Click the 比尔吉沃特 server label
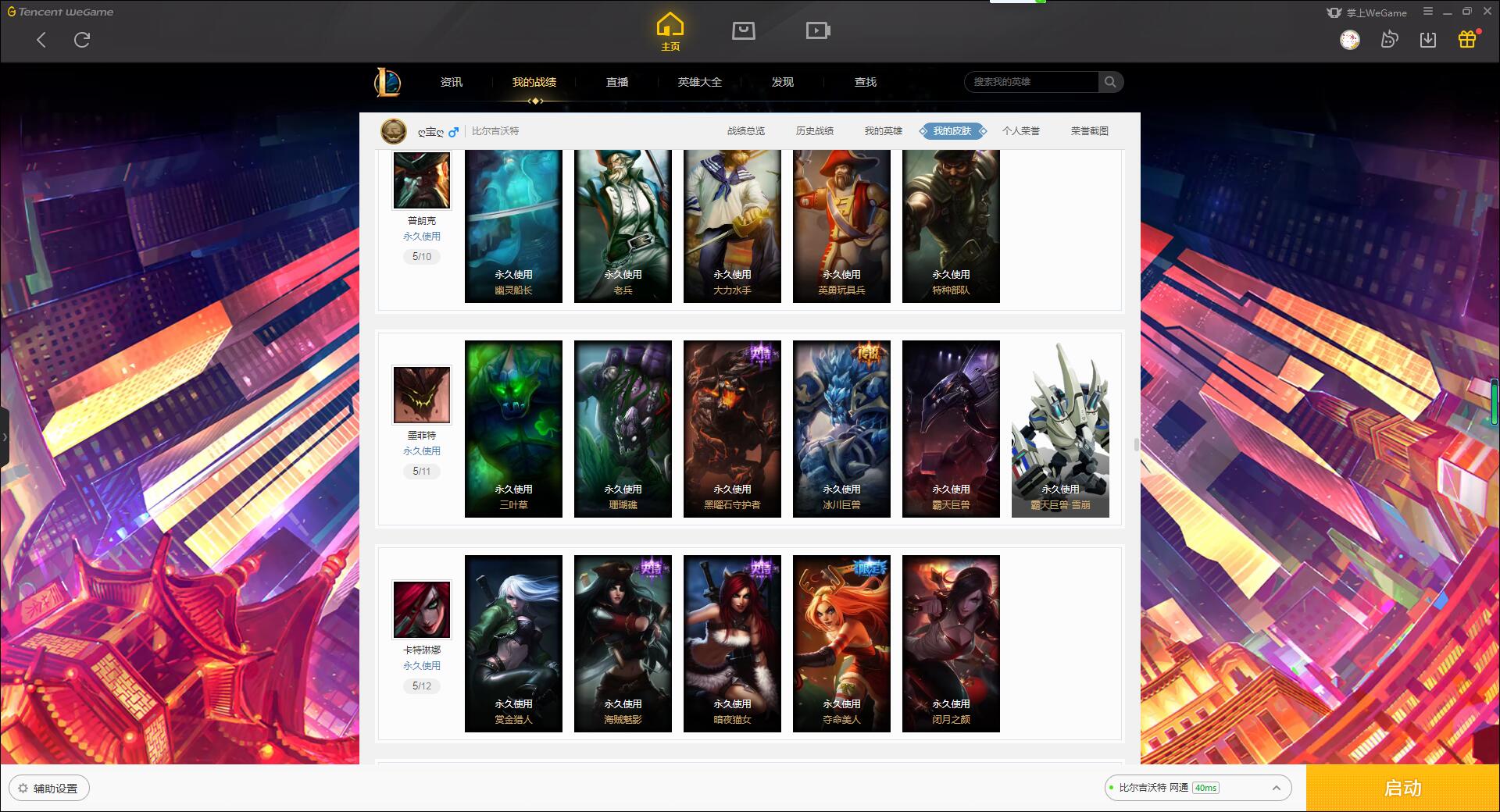This screenshot has height=812, width=1500. click(495, 131)
